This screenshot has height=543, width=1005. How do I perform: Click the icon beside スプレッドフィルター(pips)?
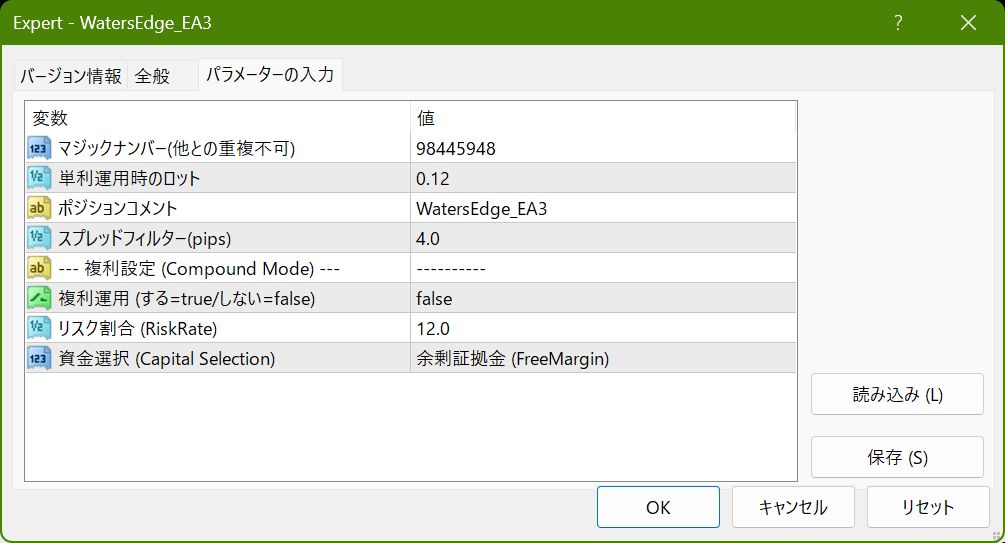[39, 238]
